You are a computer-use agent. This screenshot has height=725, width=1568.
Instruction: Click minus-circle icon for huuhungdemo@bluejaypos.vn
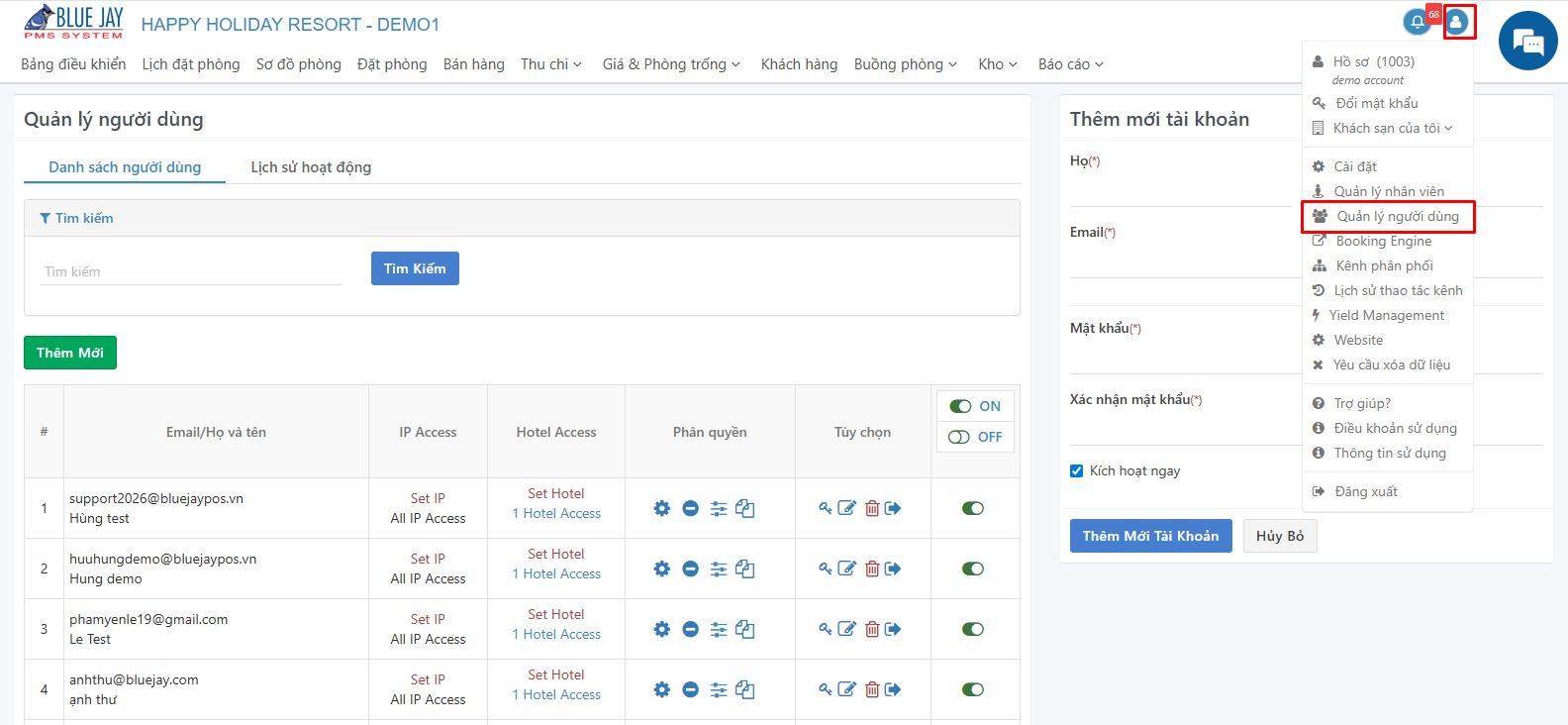point(691,569)
